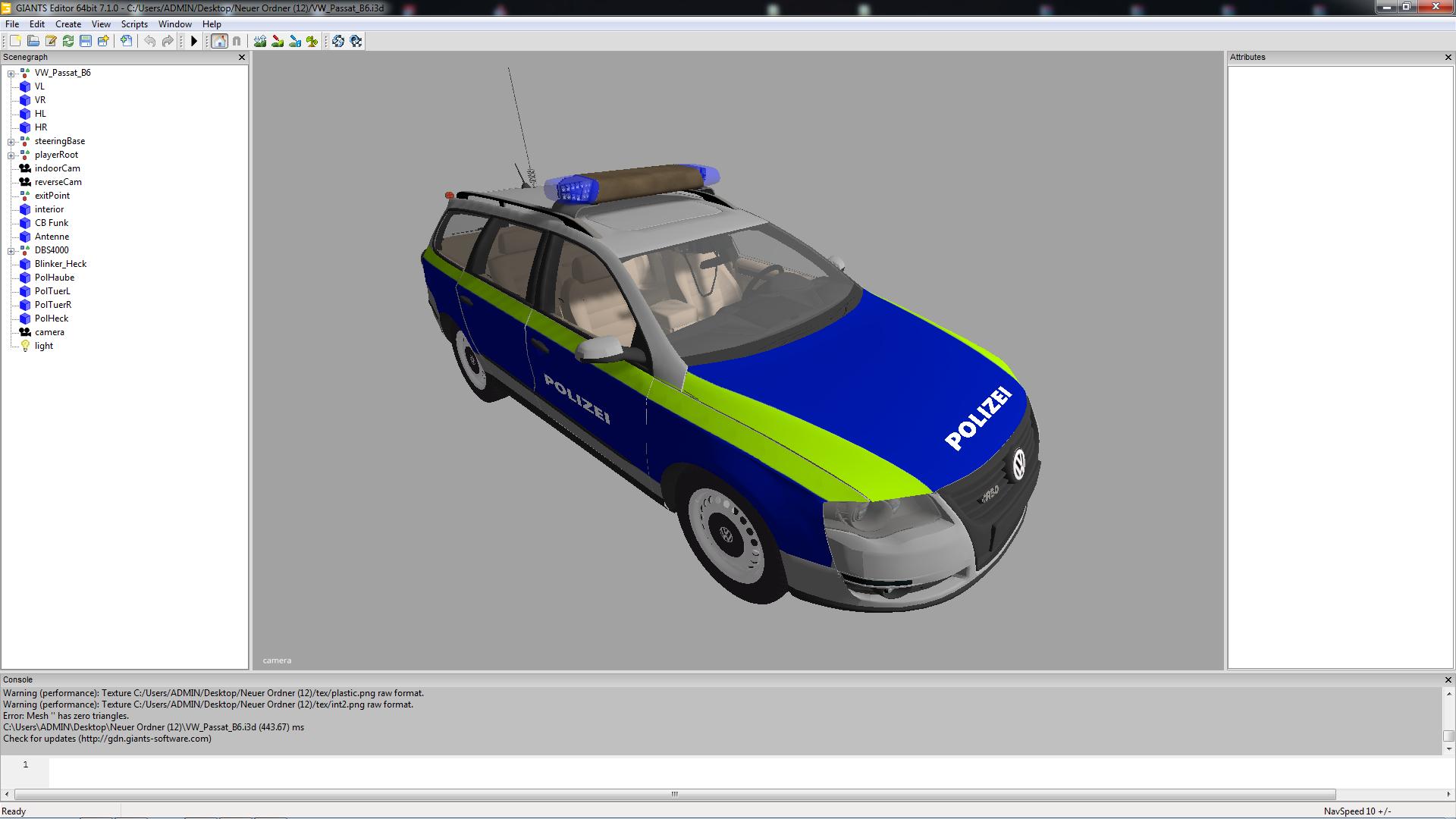Click the Foliage paint plant icon
The image size is (1456, 819).
pyautogui.click(x=312, y=41)
